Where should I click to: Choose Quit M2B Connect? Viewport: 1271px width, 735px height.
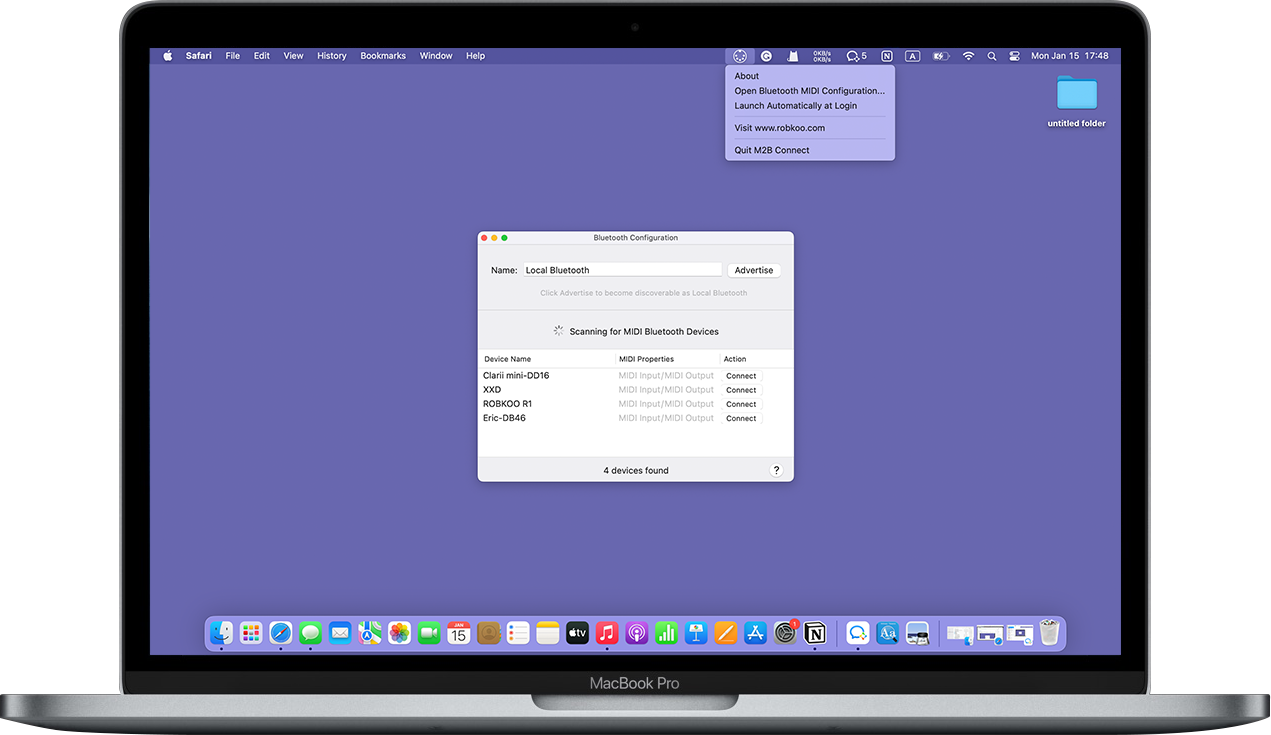tap(772, 150)
